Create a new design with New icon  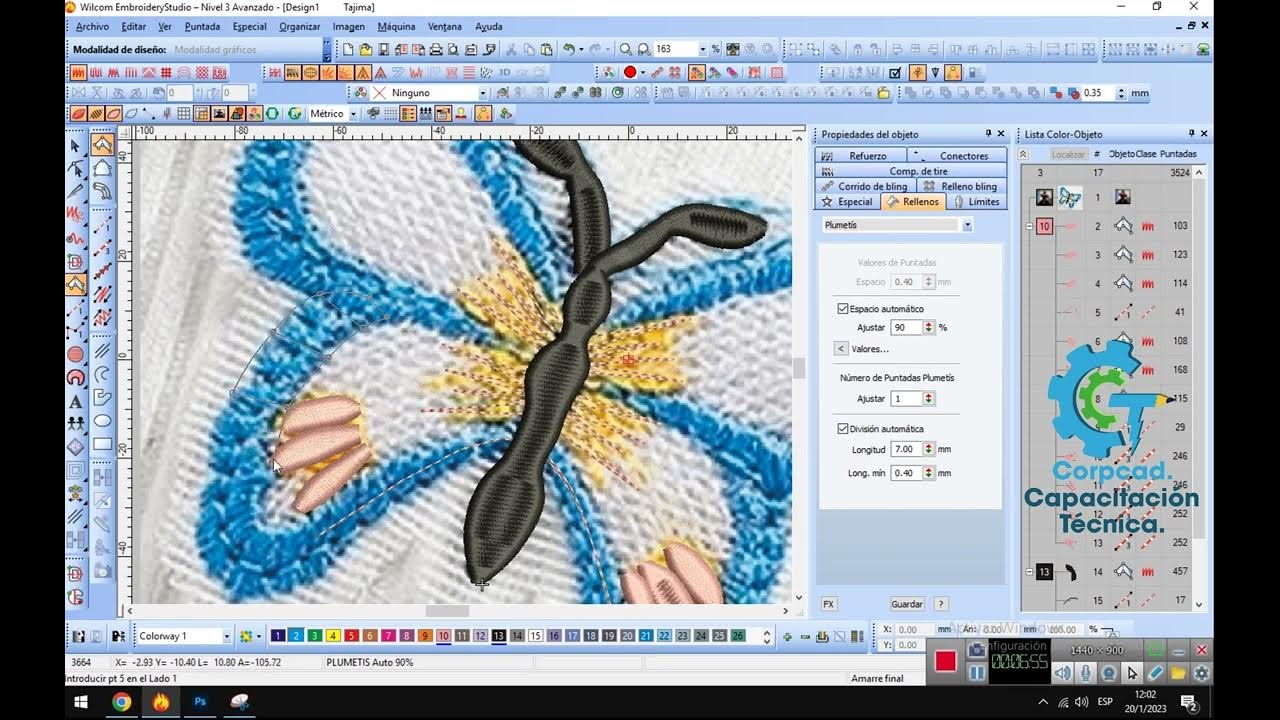tap(347, 49)
